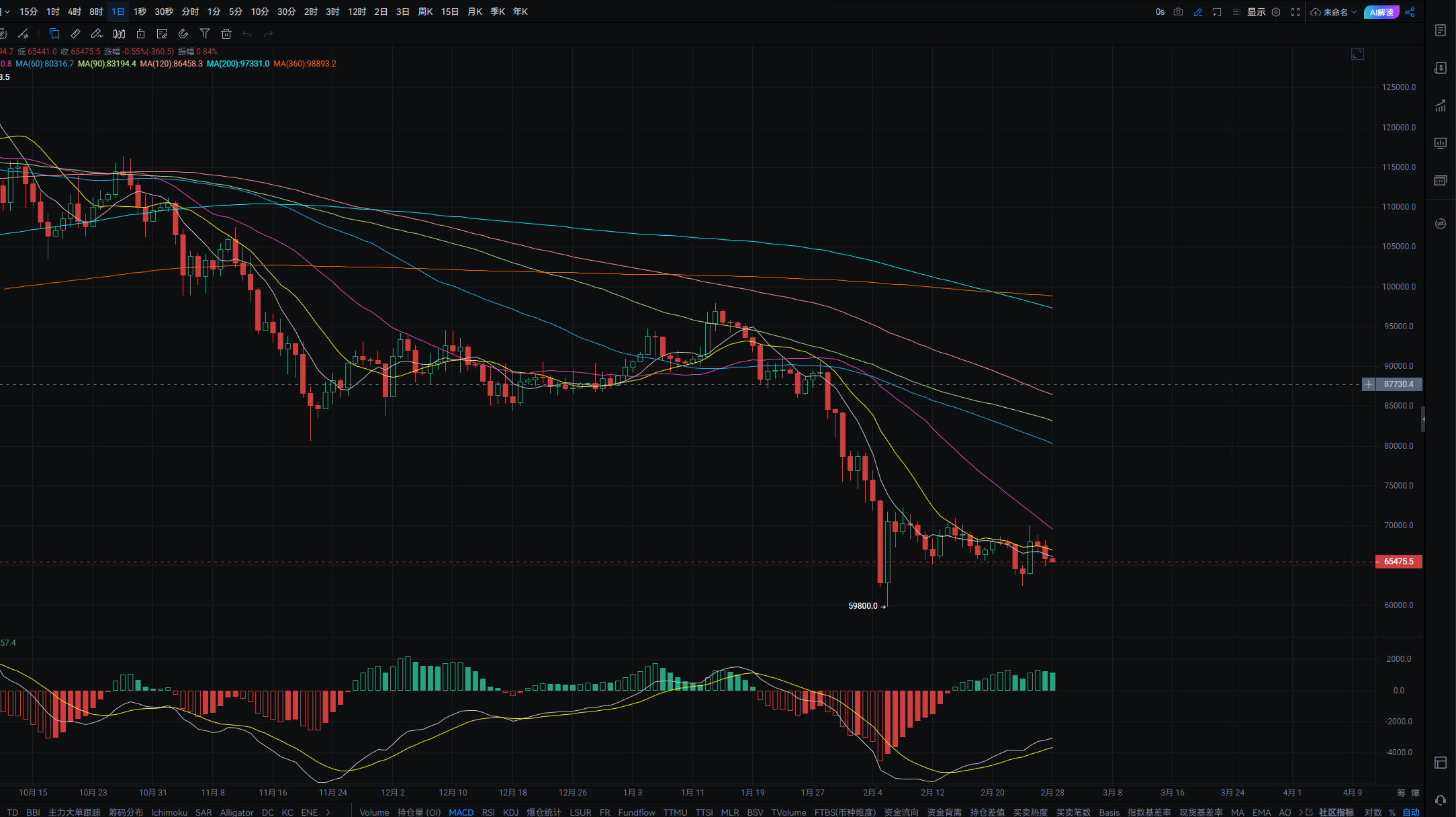The image size is (1456, 817).
Task: Click the share icon in top bar
Action: [x=1410, y=12]
